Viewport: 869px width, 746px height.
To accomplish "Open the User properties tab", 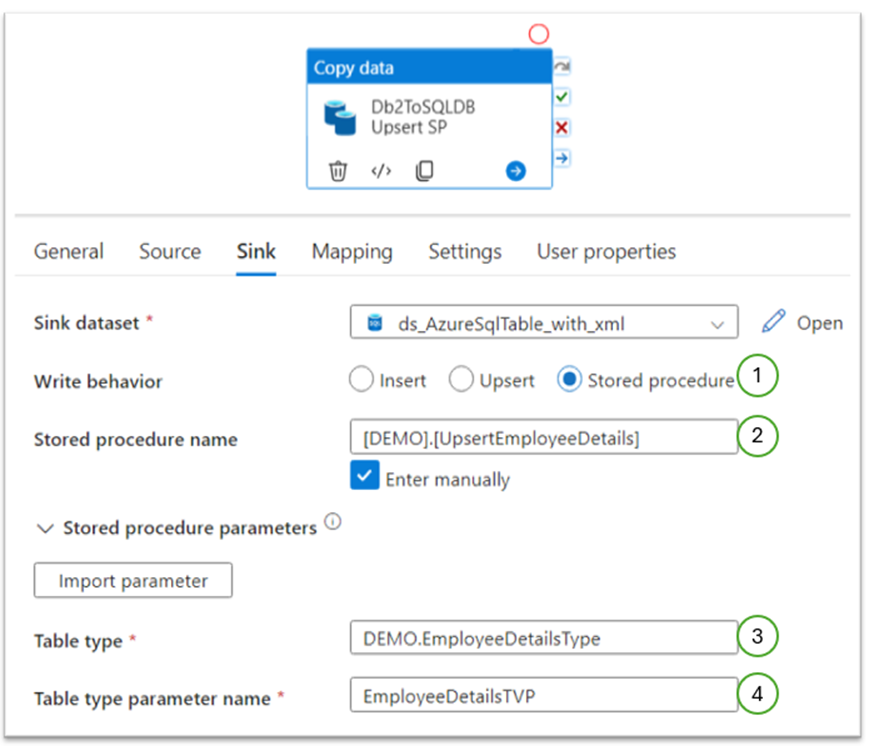I will [606, 252].
